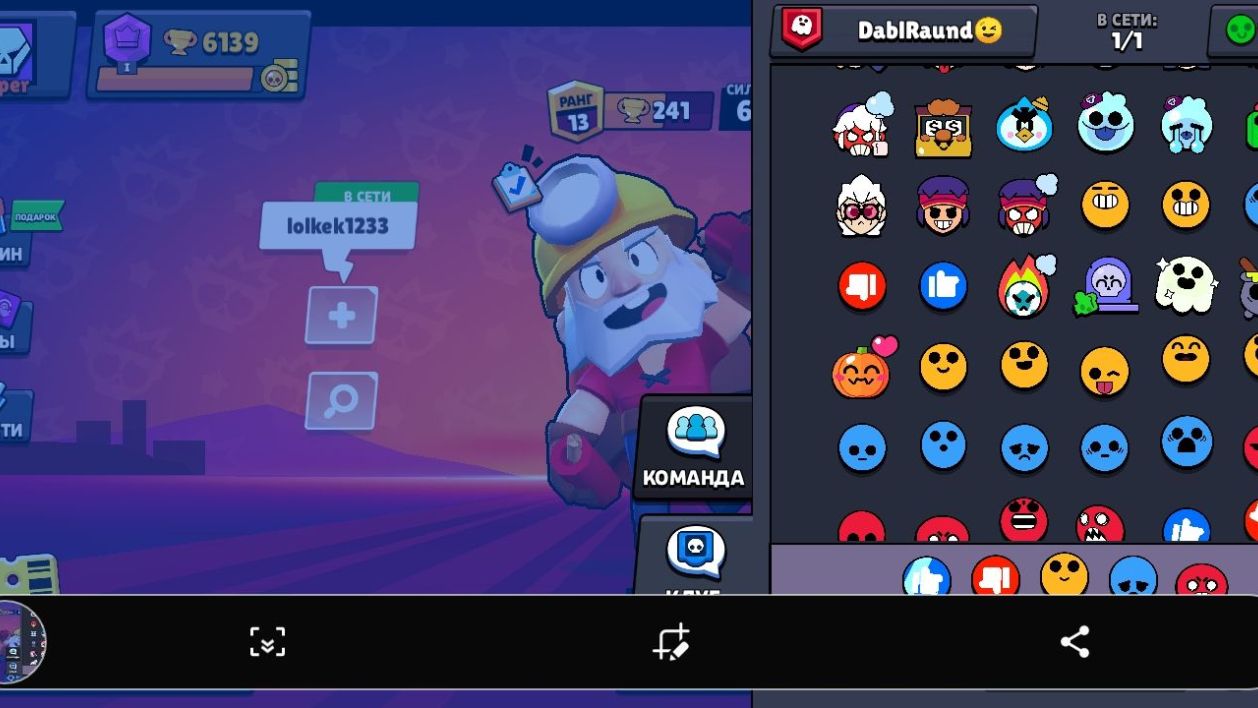Pick thumbs down from quick pin bar
Screen dimensions: 1258x708
point(996,576)
